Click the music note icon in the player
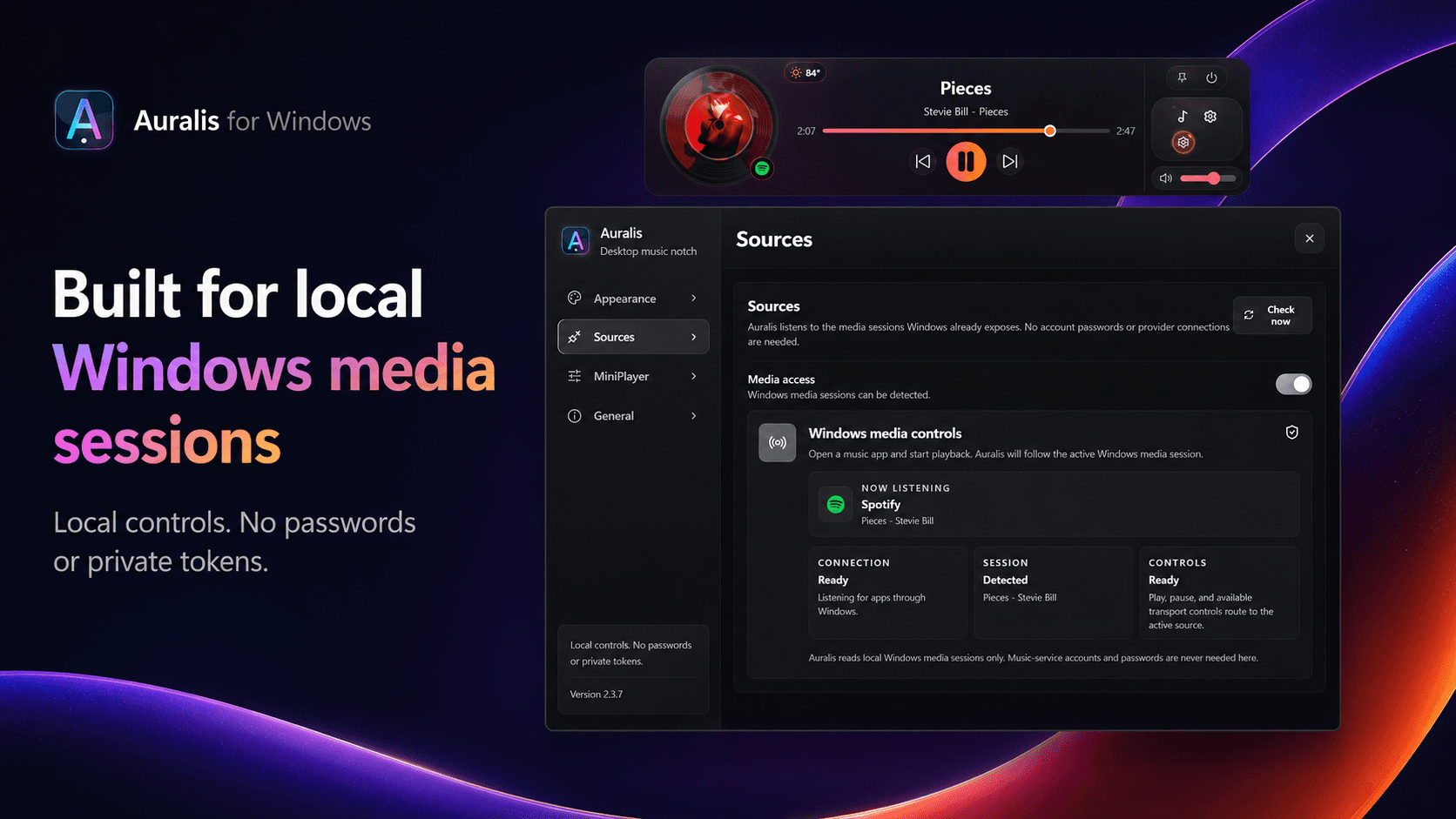 (x=1183, y=116)
